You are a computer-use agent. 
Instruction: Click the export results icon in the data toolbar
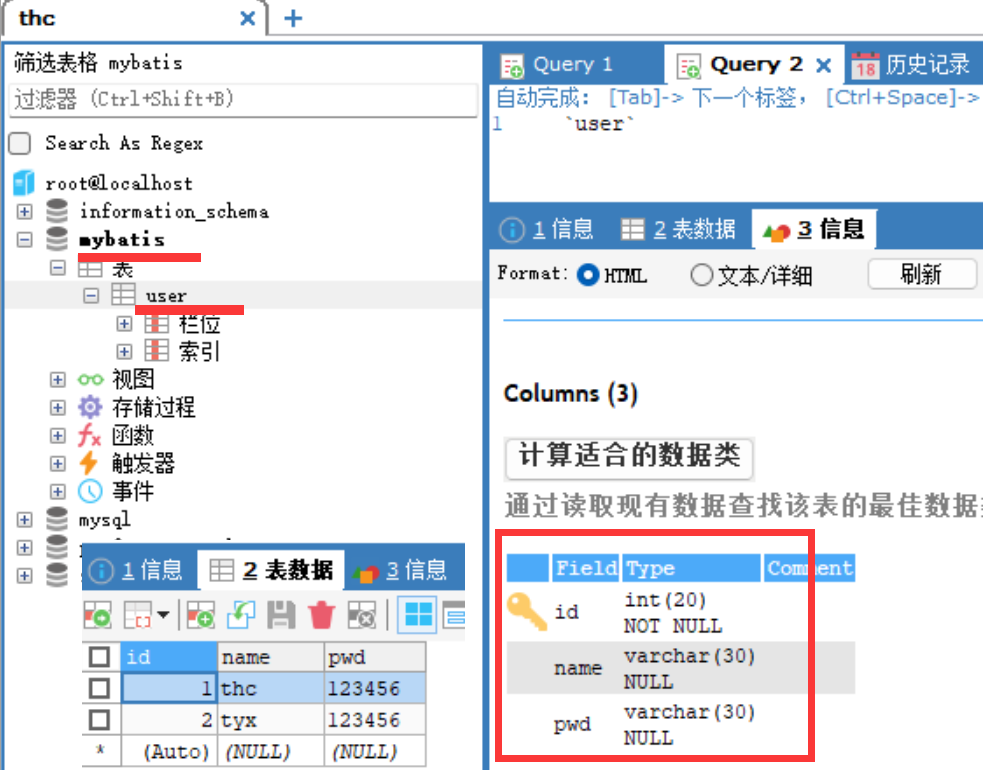[x=98, y=614]
